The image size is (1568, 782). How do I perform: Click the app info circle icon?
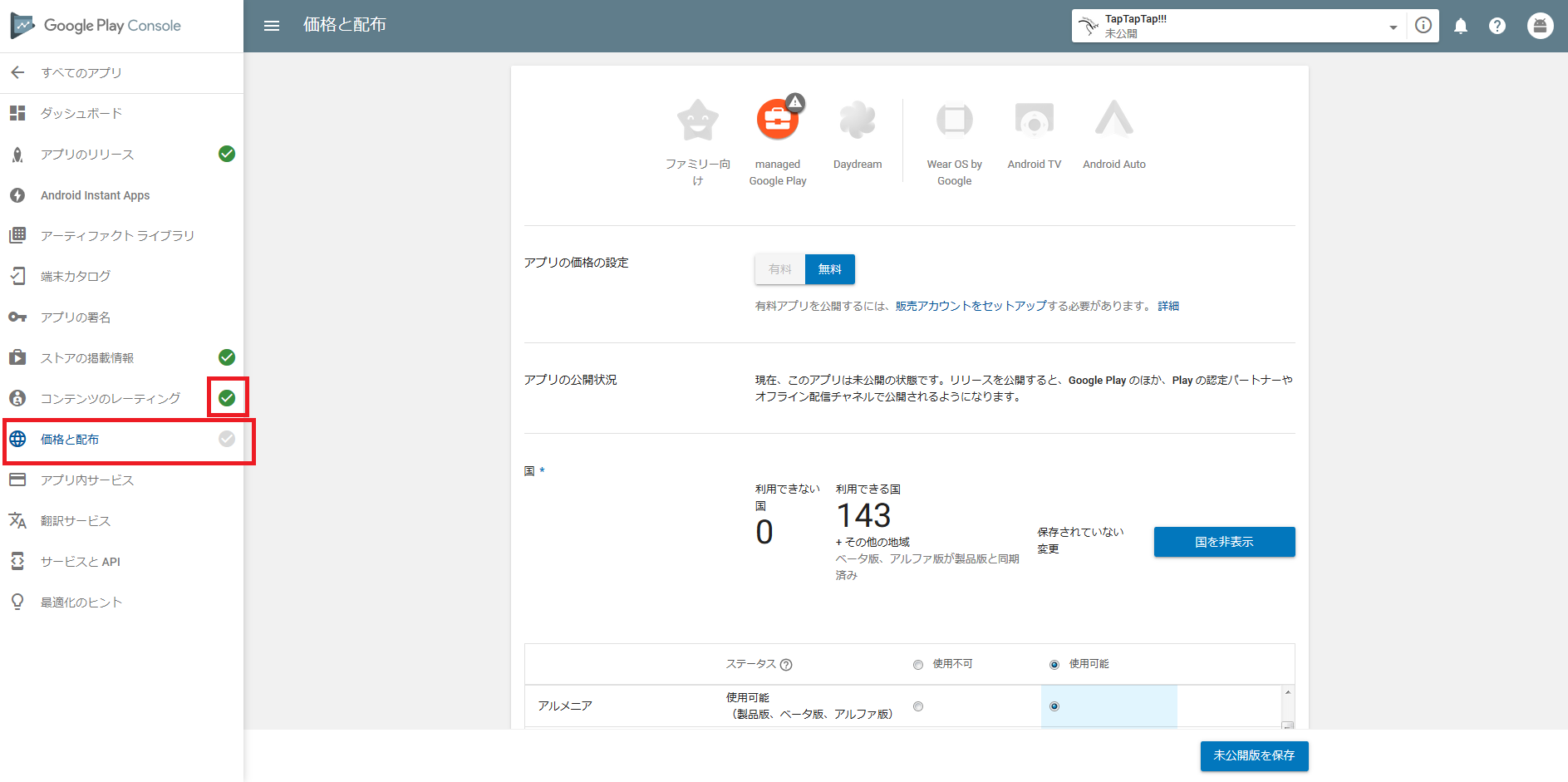click(x=1423, y=25)
